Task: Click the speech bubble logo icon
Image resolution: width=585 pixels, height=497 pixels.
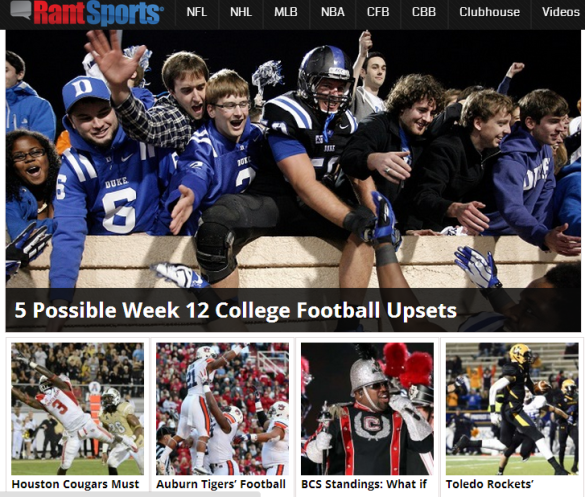Action: [21, 10]
